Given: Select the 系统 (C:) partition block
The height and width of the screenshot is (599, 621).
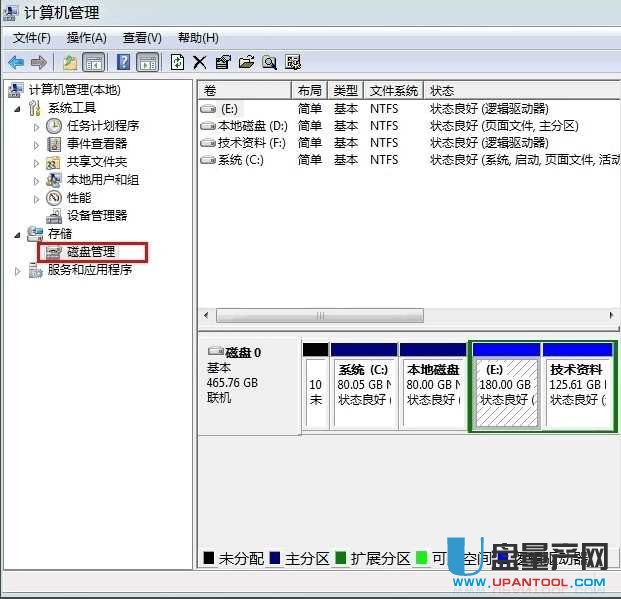Looking at the screenshot, I should coord(364,385).
